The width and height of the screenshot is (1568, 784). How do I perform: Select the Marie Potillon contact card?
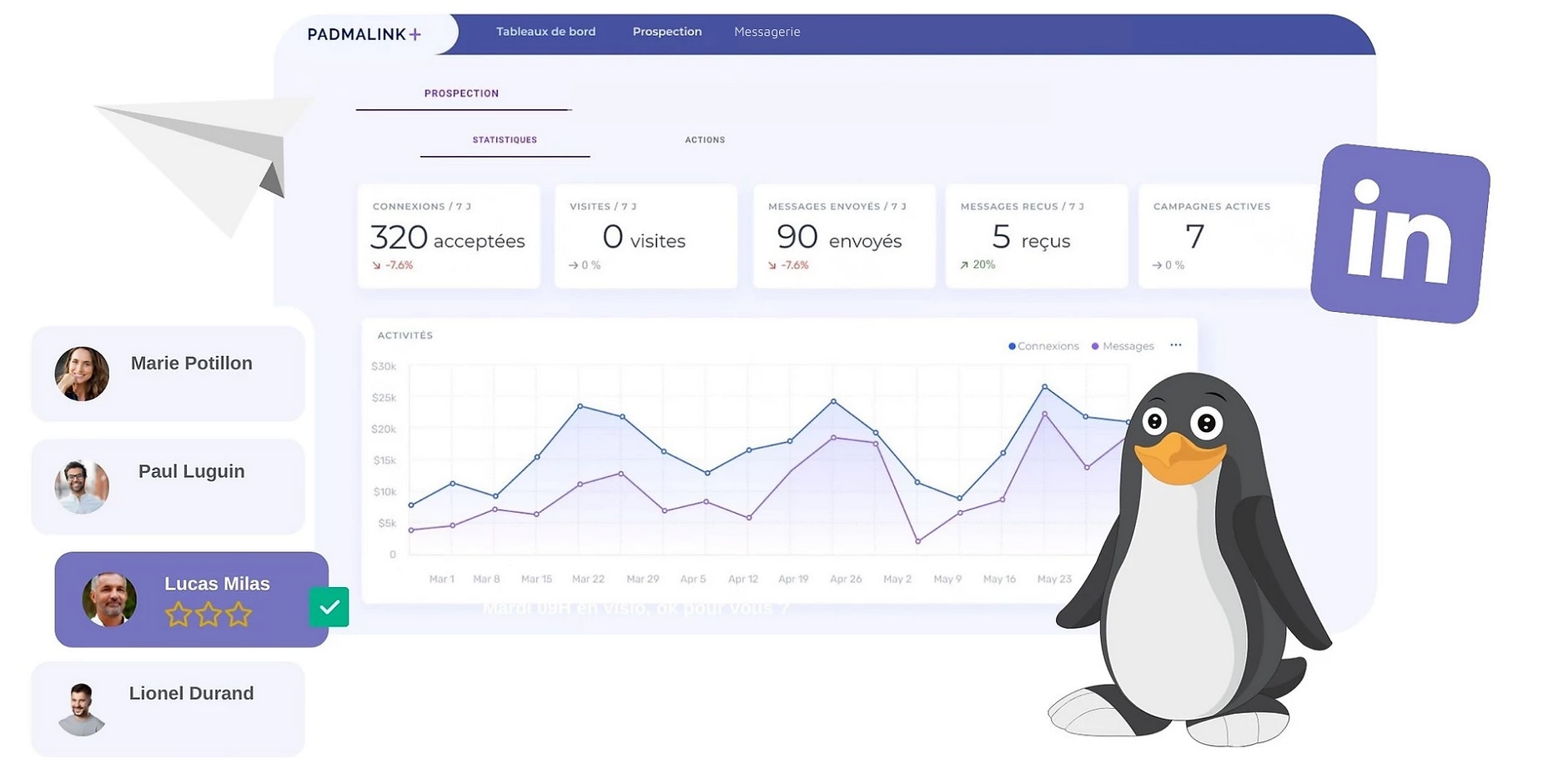(168, 374)
